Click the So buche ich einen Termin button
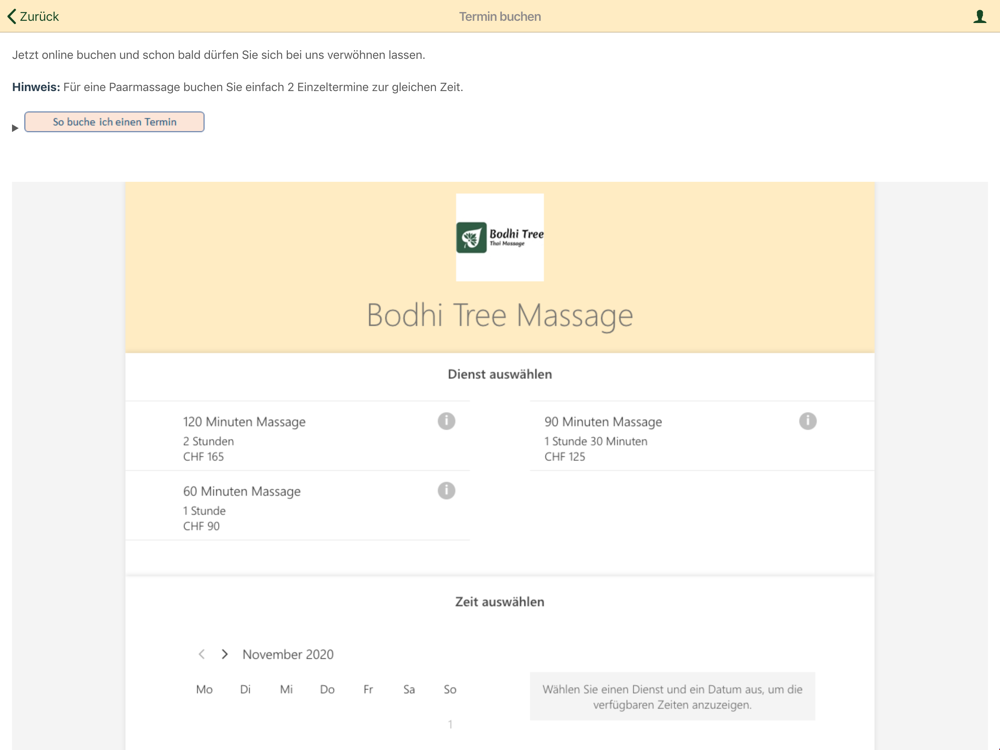This screenshot has width=1000, height=750. tap(114, 122)
